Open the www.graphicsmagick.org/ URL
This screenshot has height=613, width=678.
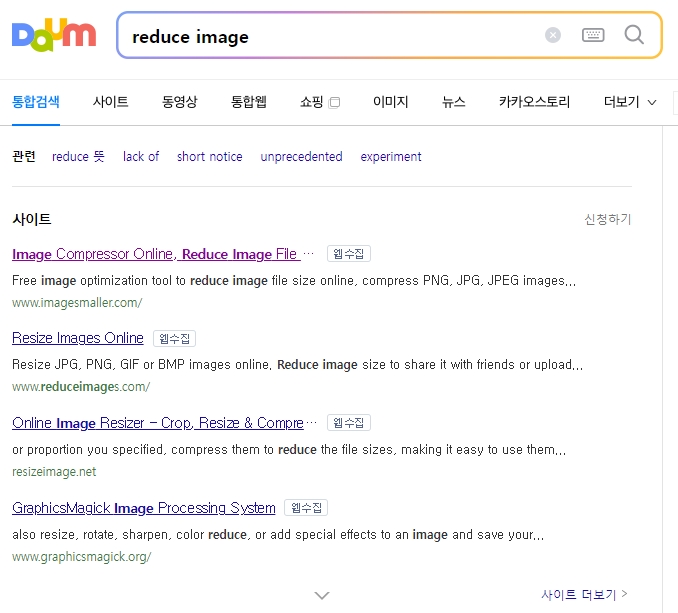pos(82,557)
